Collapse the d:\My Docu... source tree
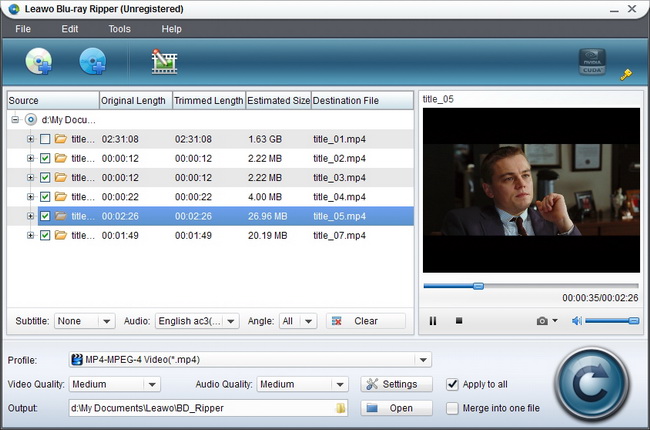 [15, 119]
